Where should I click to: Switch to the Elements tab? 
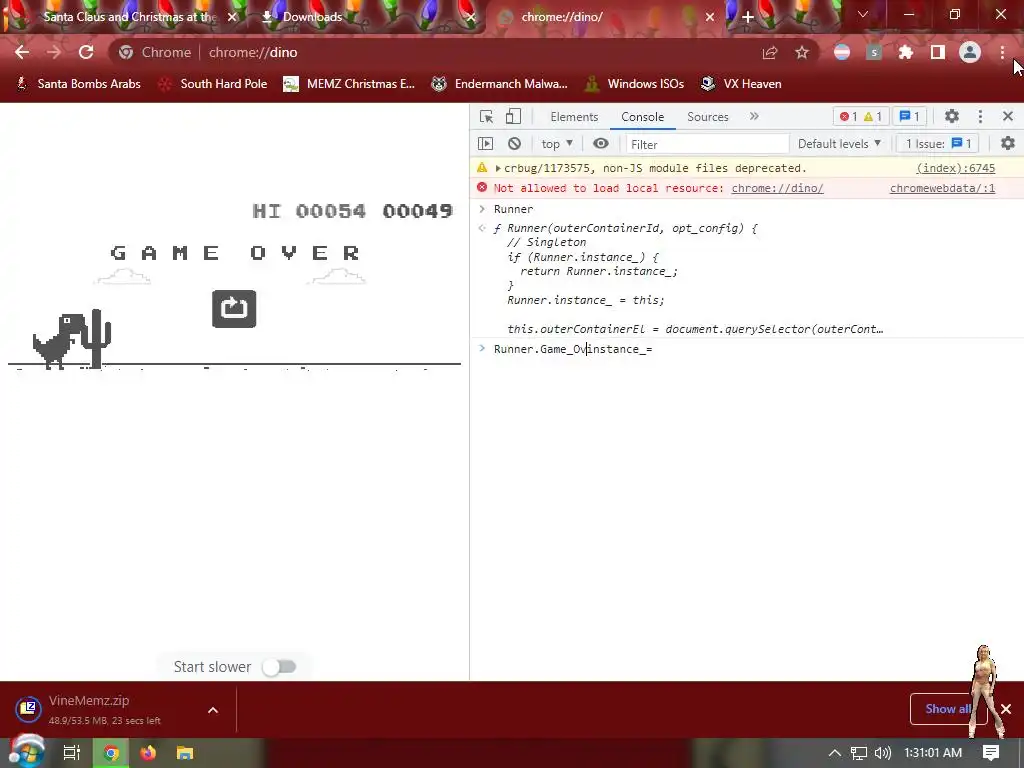coord(574,117)
